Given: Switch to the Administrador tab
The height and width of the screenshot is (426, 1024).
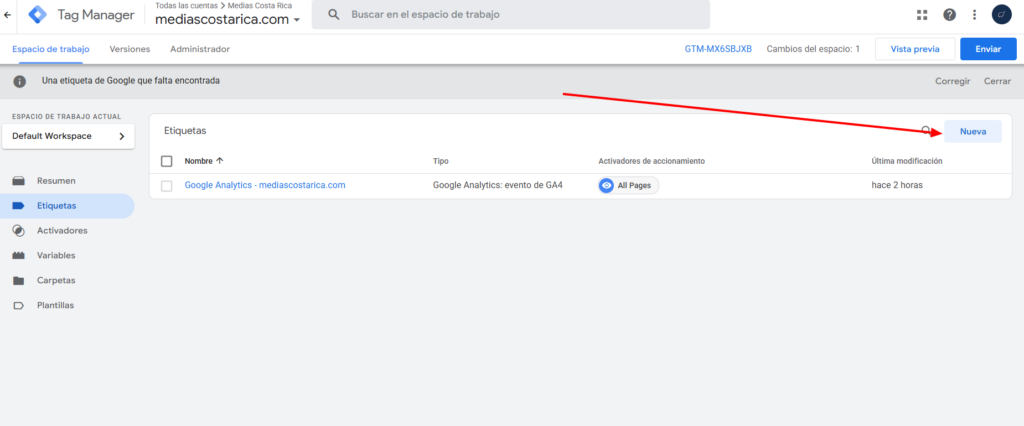Looking at the screenshot, I should click(200, 49).
